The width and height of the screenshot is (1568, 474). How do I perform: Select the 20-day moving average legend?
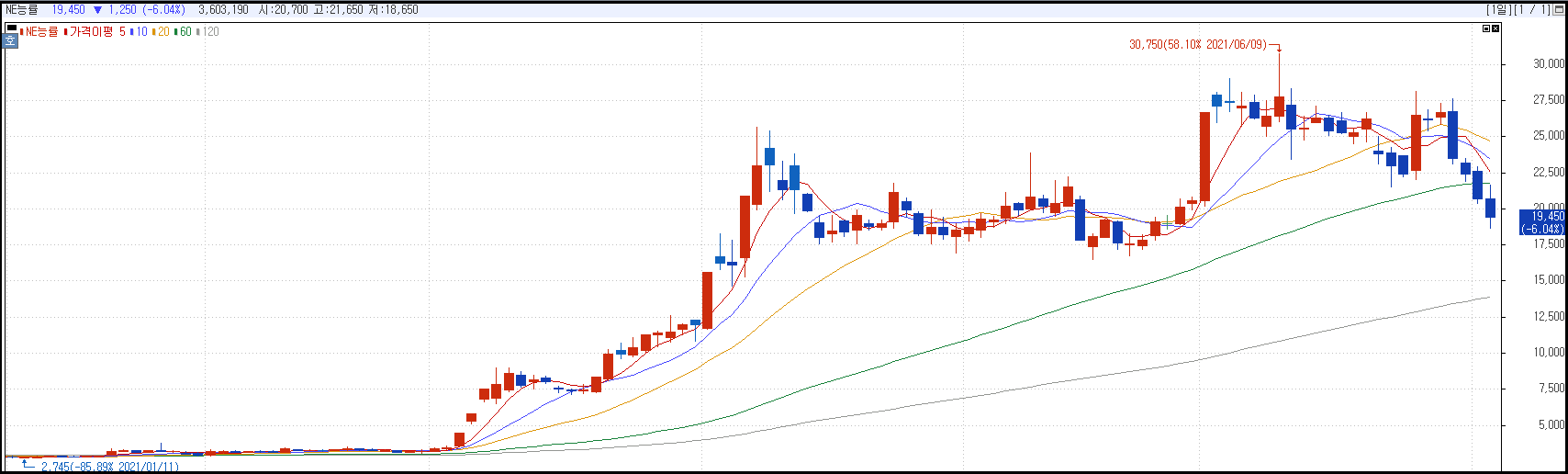[162, 31]
